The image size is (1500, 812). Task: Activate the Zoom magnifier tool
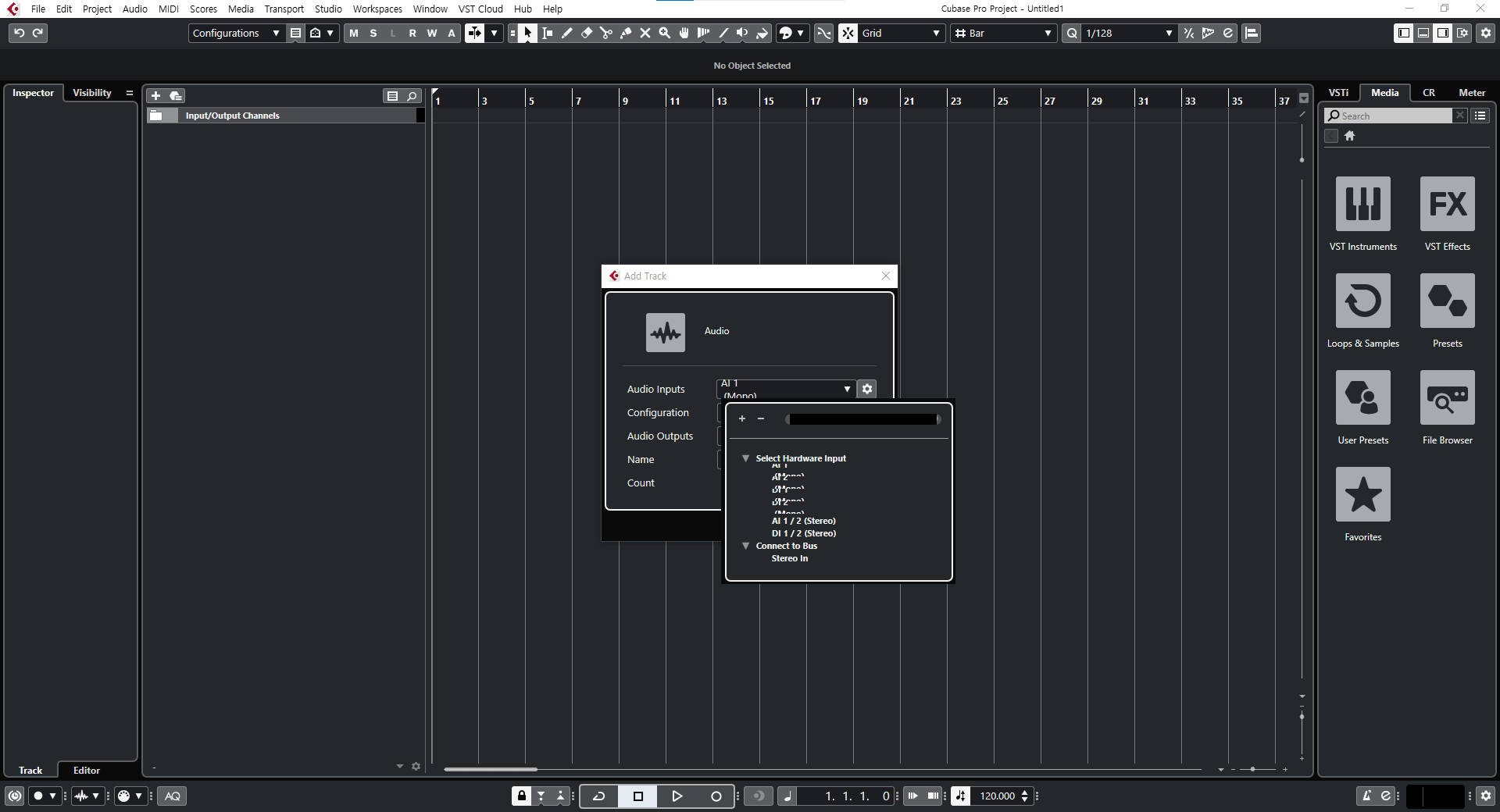pyautogui.click(x=665, y=33)
